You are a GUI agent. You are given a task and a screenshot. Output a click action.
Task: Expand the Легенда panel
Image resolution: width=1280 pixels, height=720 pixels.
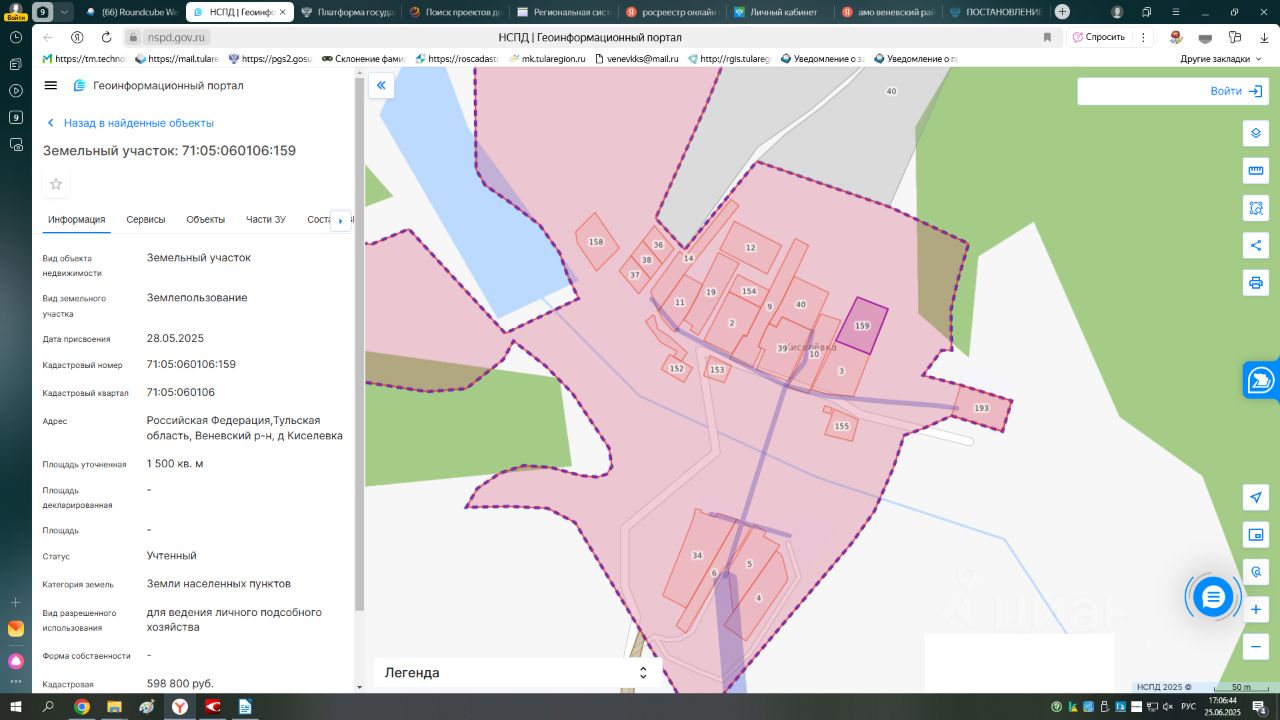(x=643, y=673)
